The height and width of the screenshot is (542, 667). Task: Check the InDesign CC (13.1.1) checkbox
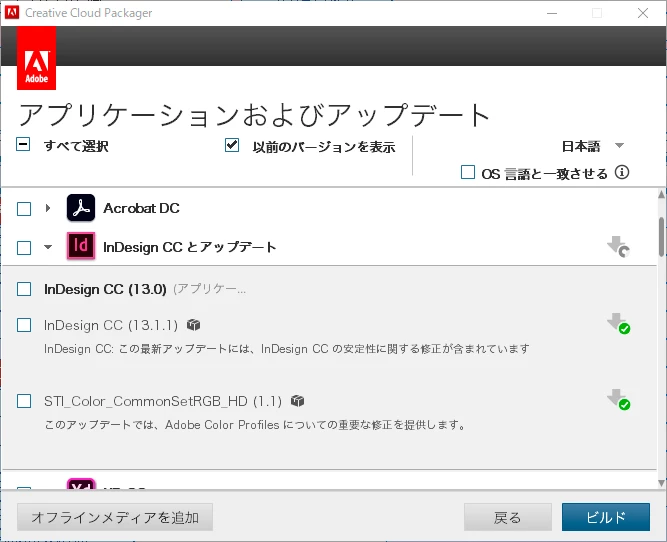(24, 325)
